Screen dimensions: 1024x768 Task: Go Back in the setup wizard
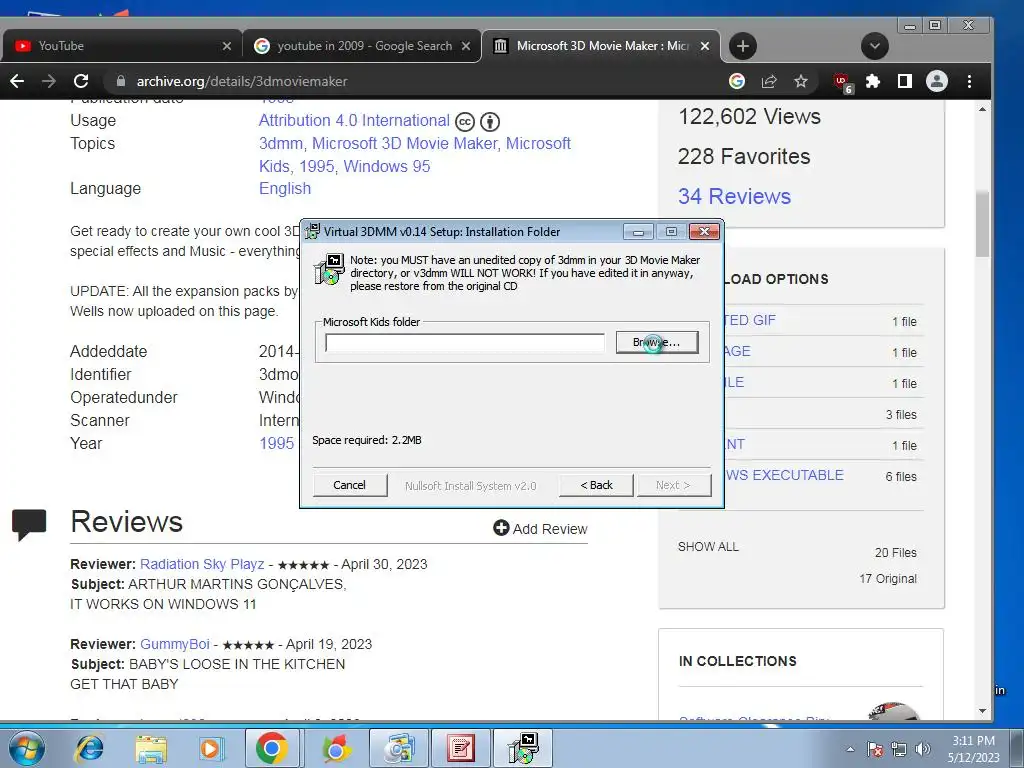point(596,485)
